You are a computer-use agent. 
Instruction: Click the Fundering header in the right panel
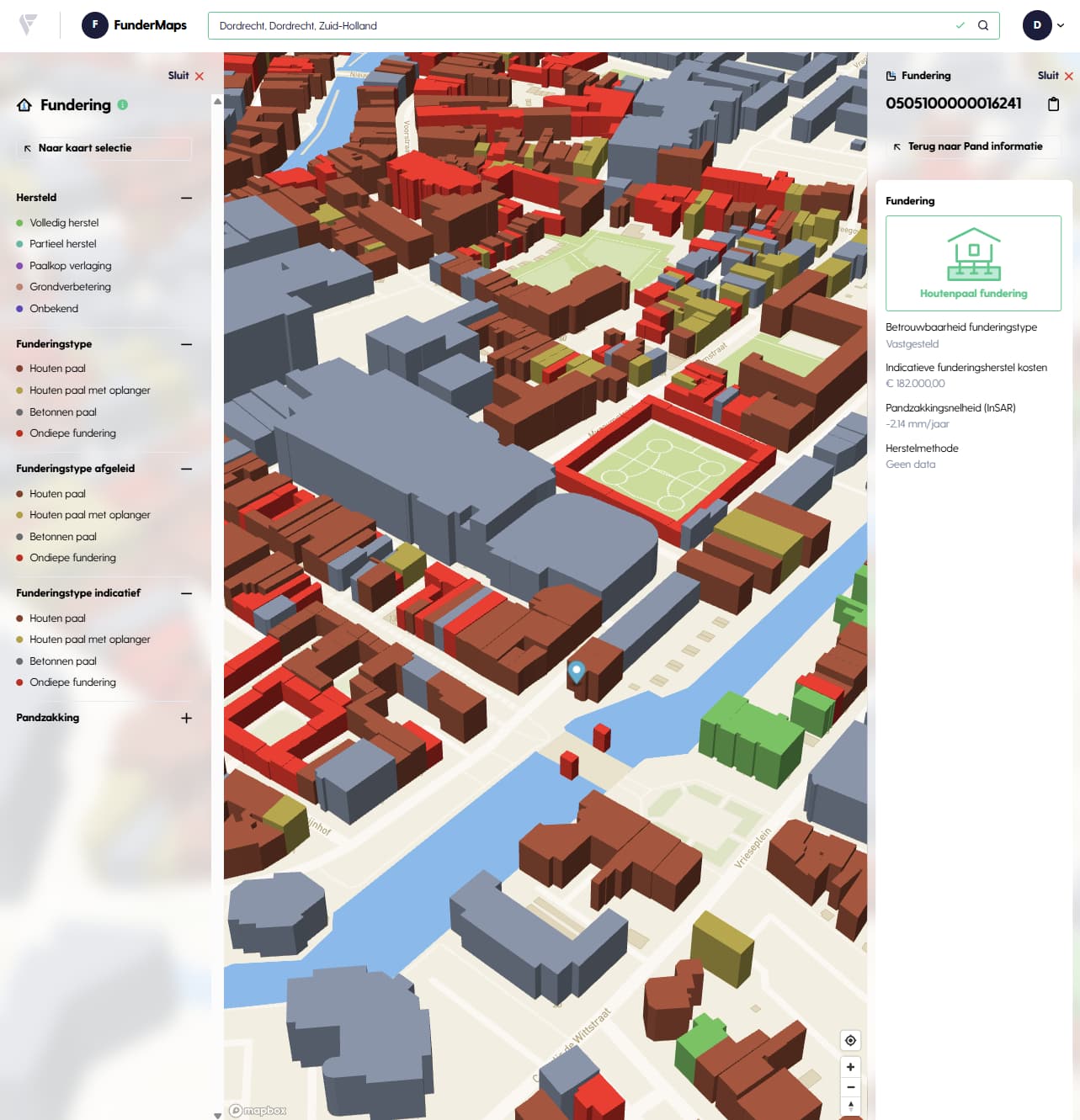(x=926, y=76)
